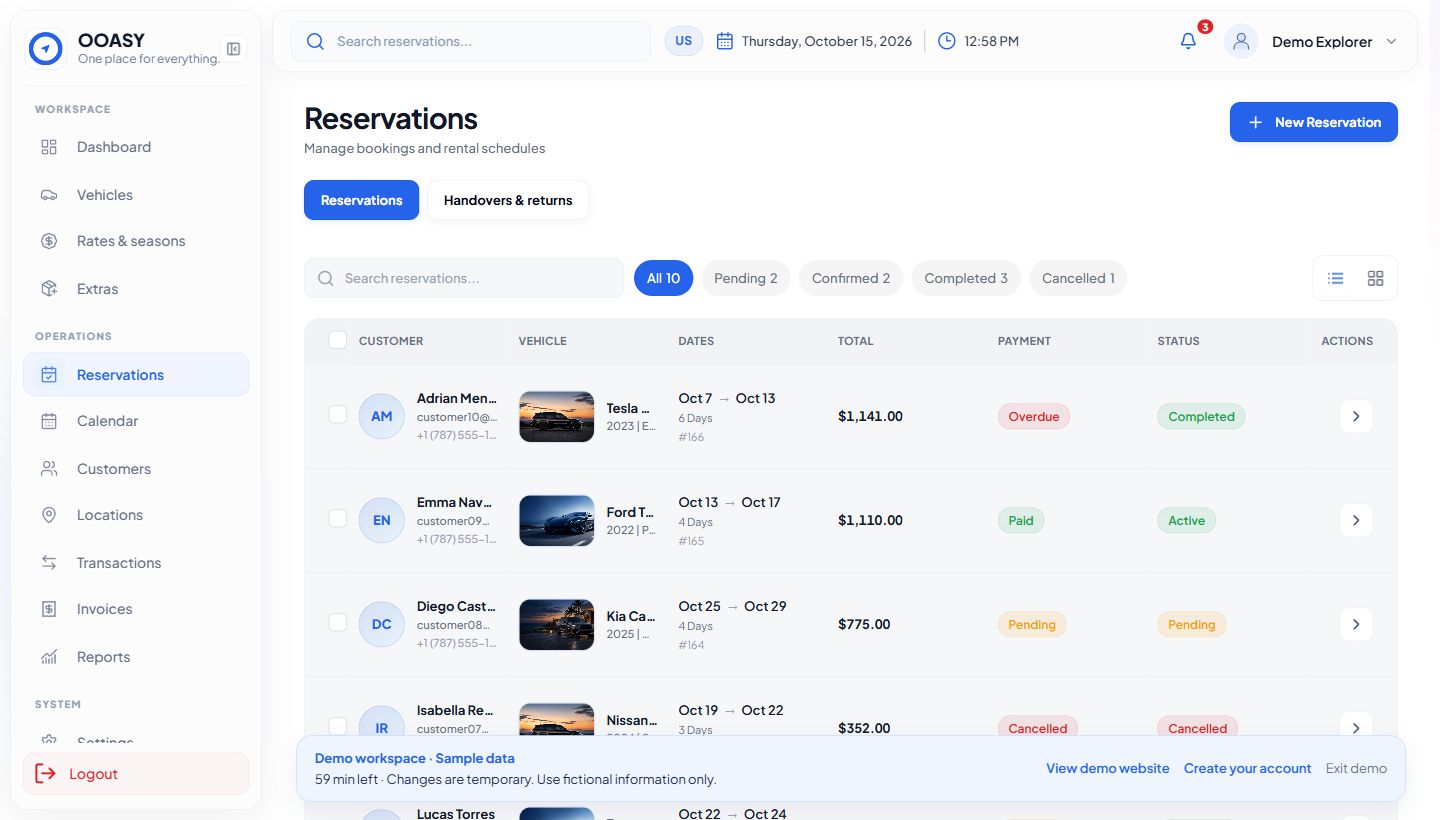The image size is (1440, 820).
Task: Click the clock icon beside 12:58 PM
Action: point(946,41)
